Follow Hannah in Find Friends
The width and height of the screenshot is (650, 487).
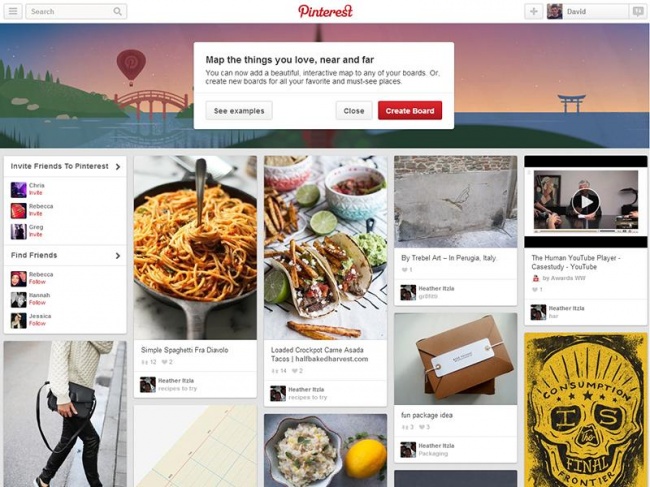click(x=37, y=303)
